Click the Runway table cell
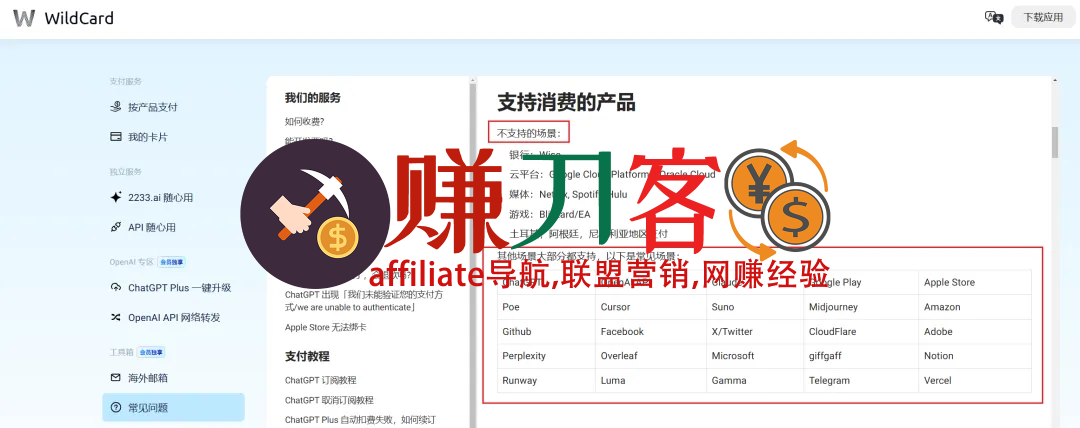 [547, 380]
